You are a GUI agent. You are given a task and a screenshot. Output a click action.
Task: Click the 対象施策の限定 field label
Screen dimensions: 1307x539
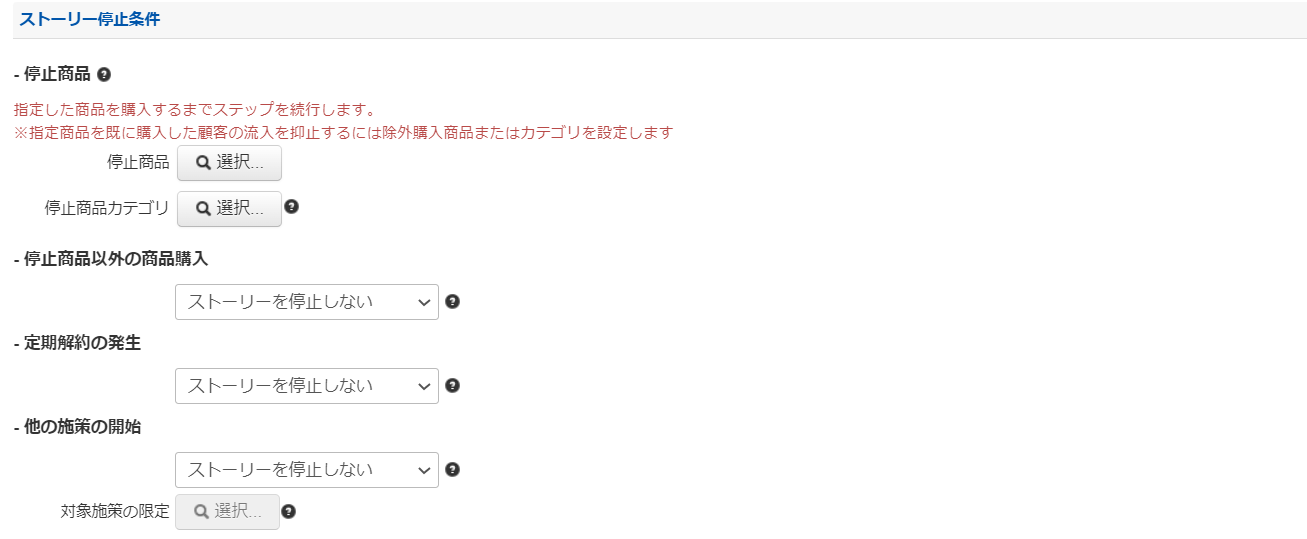coord(115,512)
